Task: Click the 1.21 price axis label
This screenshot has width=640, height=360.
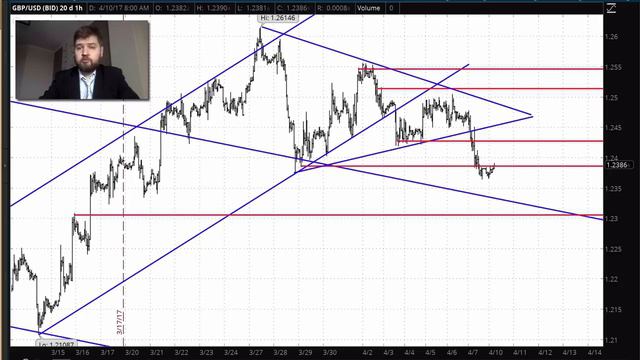Action: point(612,340)
